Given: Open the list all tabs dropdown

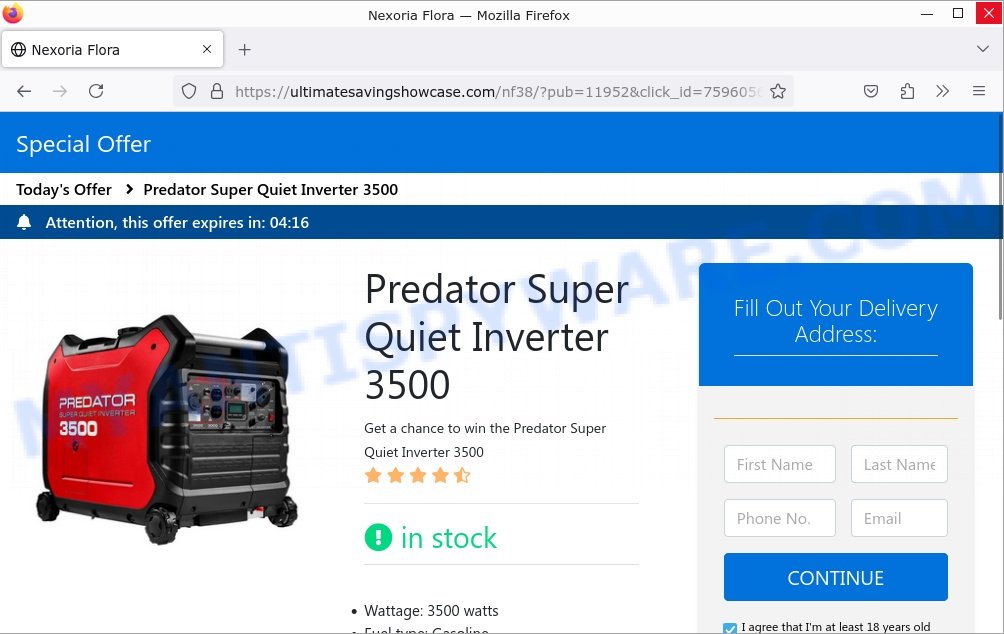Looking at the screenshot, I should point(983,49).
